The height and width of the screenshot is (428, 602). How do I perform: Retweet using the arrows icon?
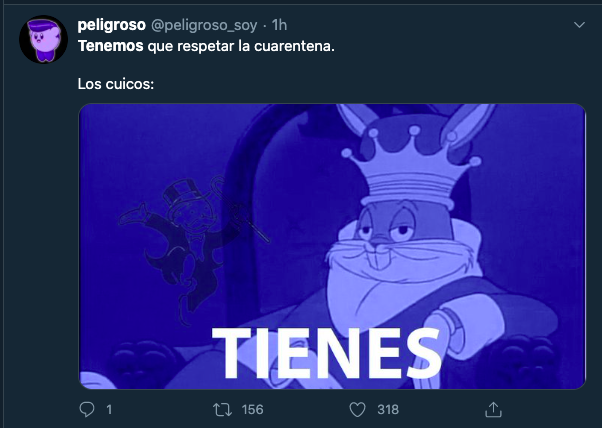(223, 410)
